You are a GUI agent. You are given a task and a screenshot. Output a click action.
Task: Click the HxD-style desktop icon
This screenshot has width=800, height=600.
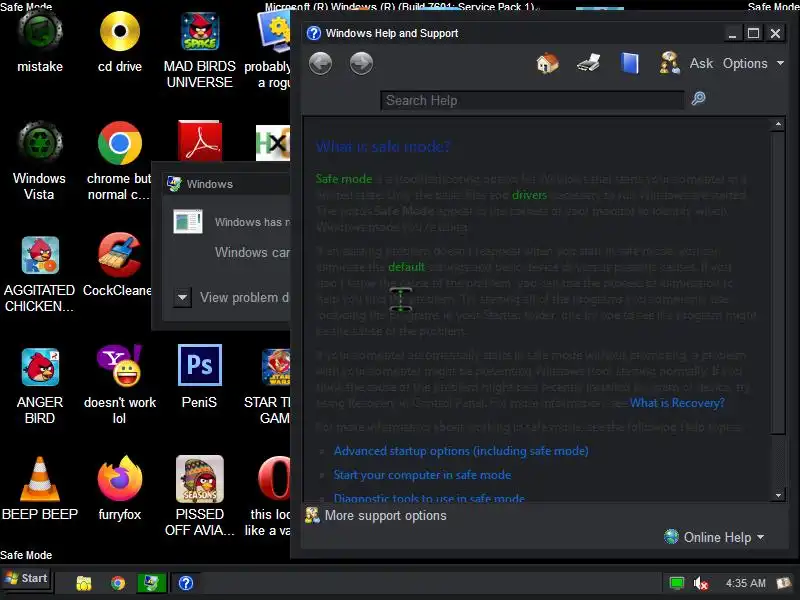coord(273,143)
